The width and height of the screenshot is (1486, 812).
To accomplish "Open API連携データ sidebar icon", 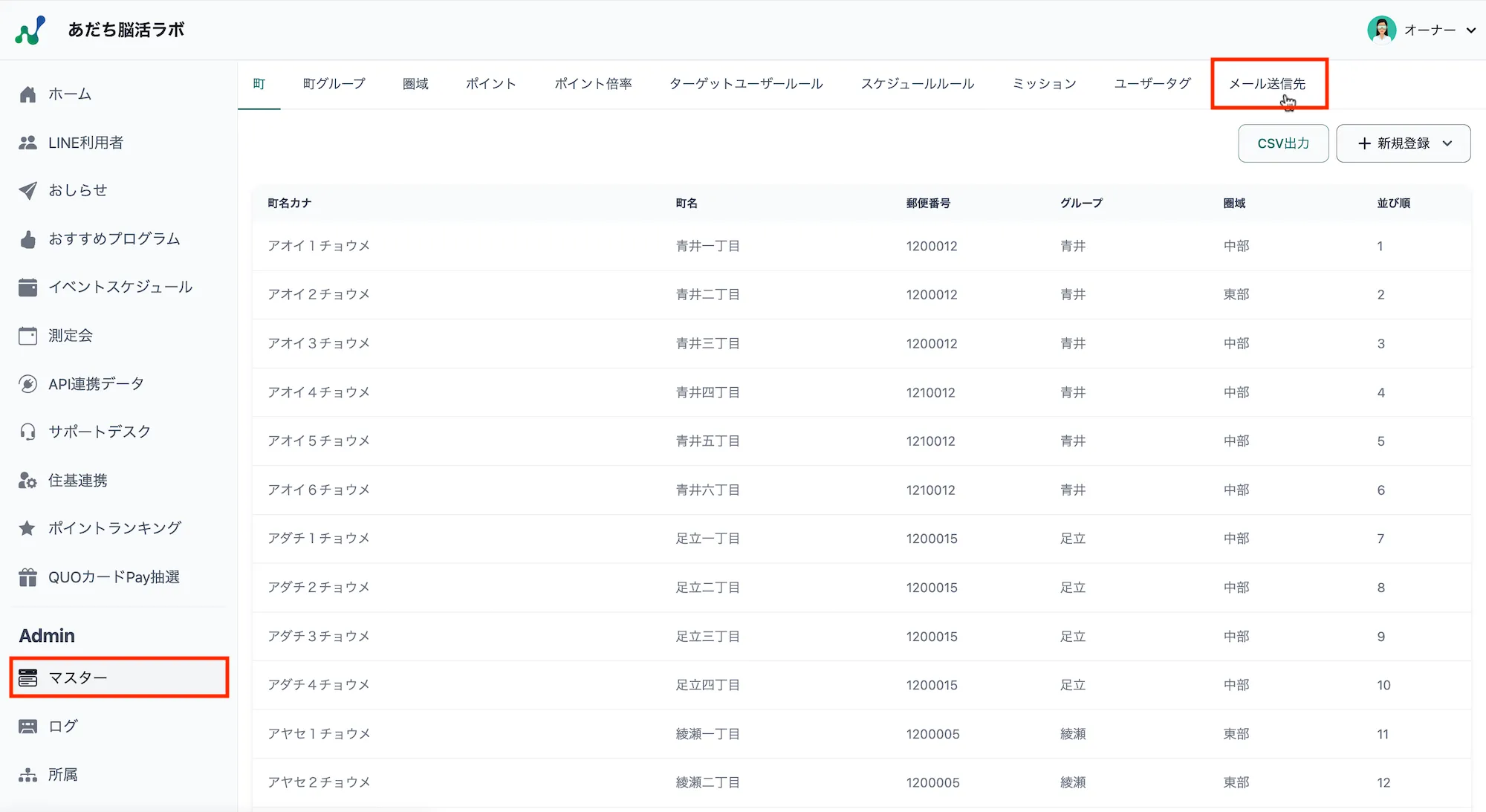I will click(x=28, y=384).
